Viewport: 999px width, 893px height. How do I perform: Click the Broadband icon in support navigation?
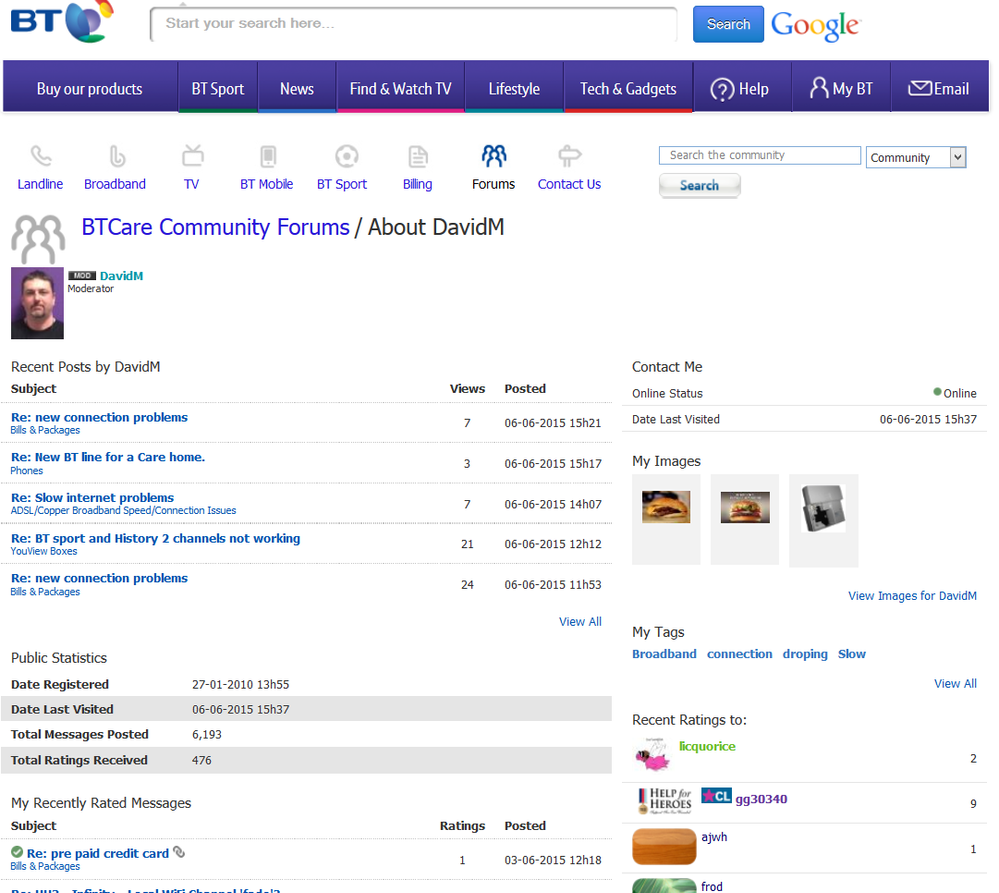[117, 156]
